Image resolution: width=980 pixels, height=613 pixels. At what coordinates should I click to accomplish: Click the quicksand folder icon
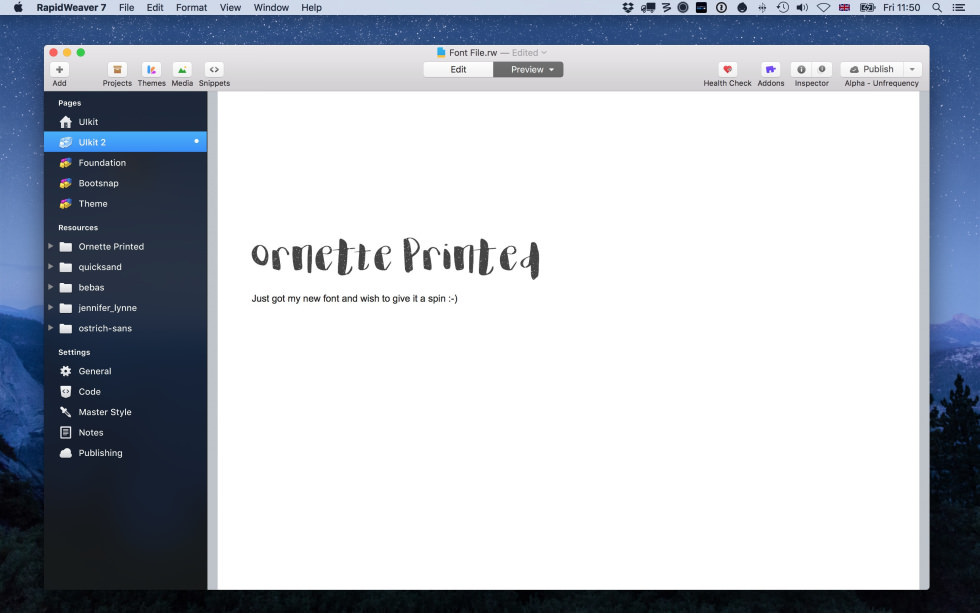pyautogui.click(x=66, y=267)
